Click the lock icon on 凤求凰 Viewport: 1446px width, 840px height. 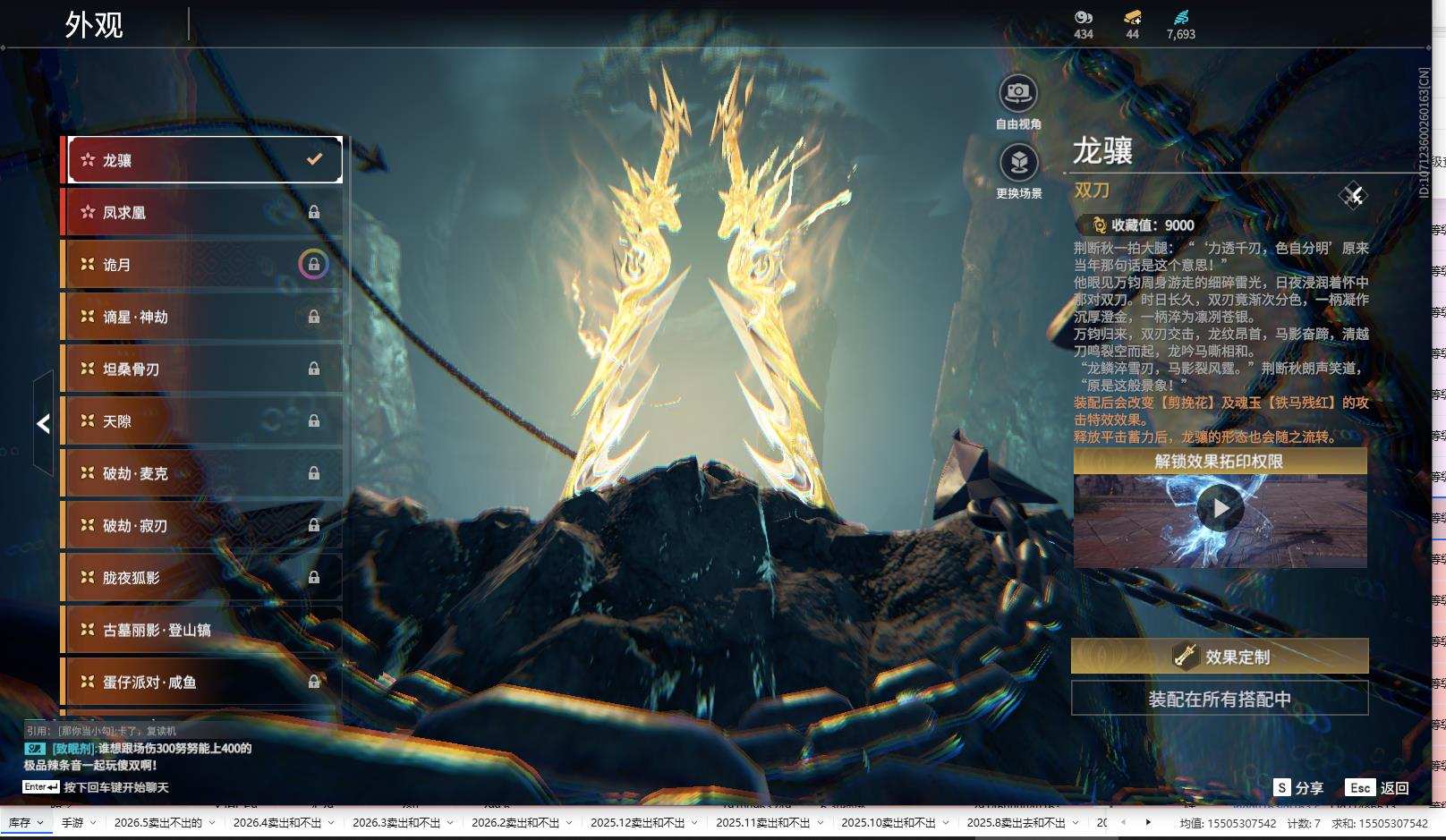click(314, 212)
